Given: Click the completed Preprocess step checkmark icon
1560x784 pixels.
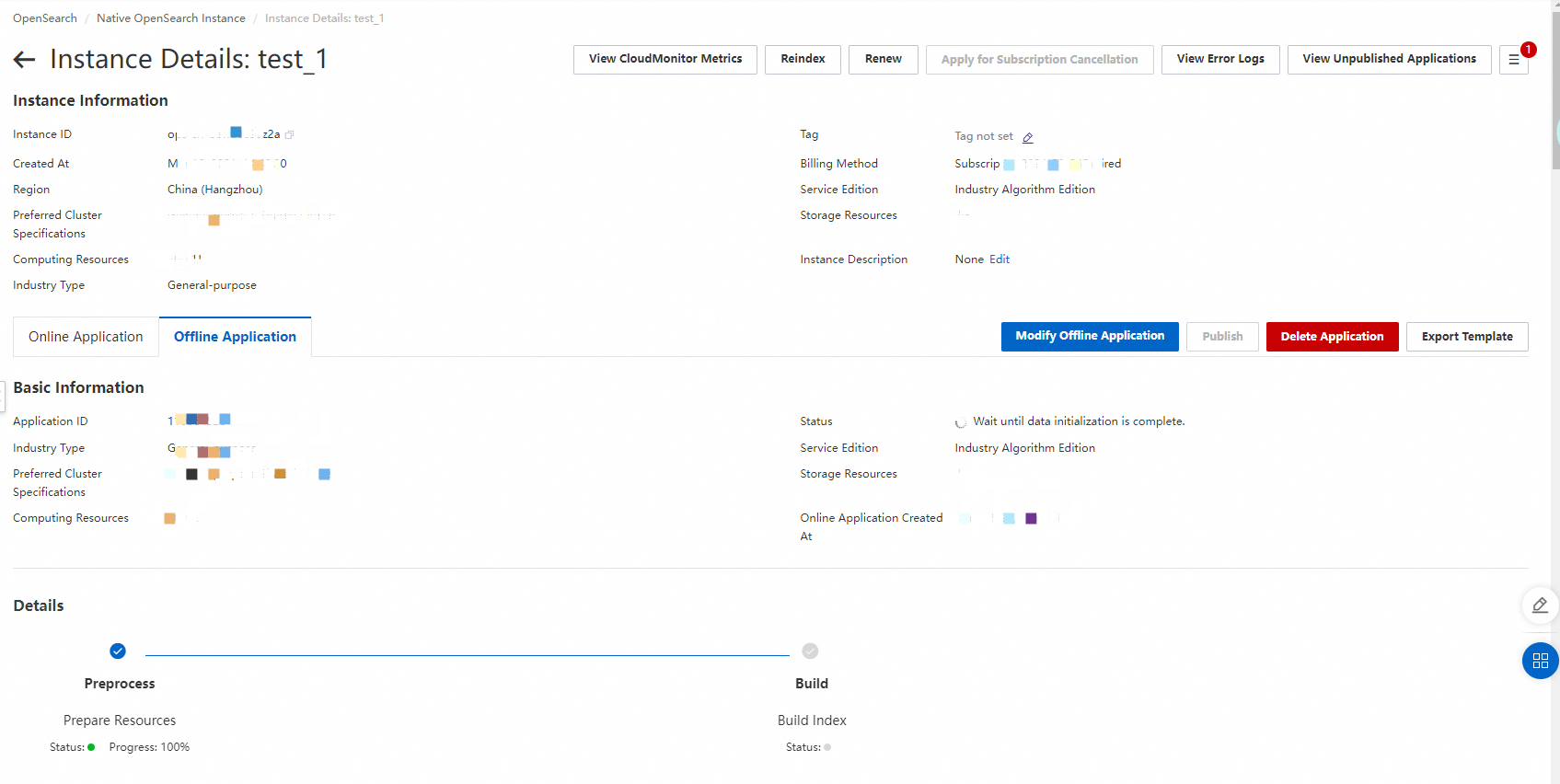Looking at the screenshot, I should (x=118, y=651).
